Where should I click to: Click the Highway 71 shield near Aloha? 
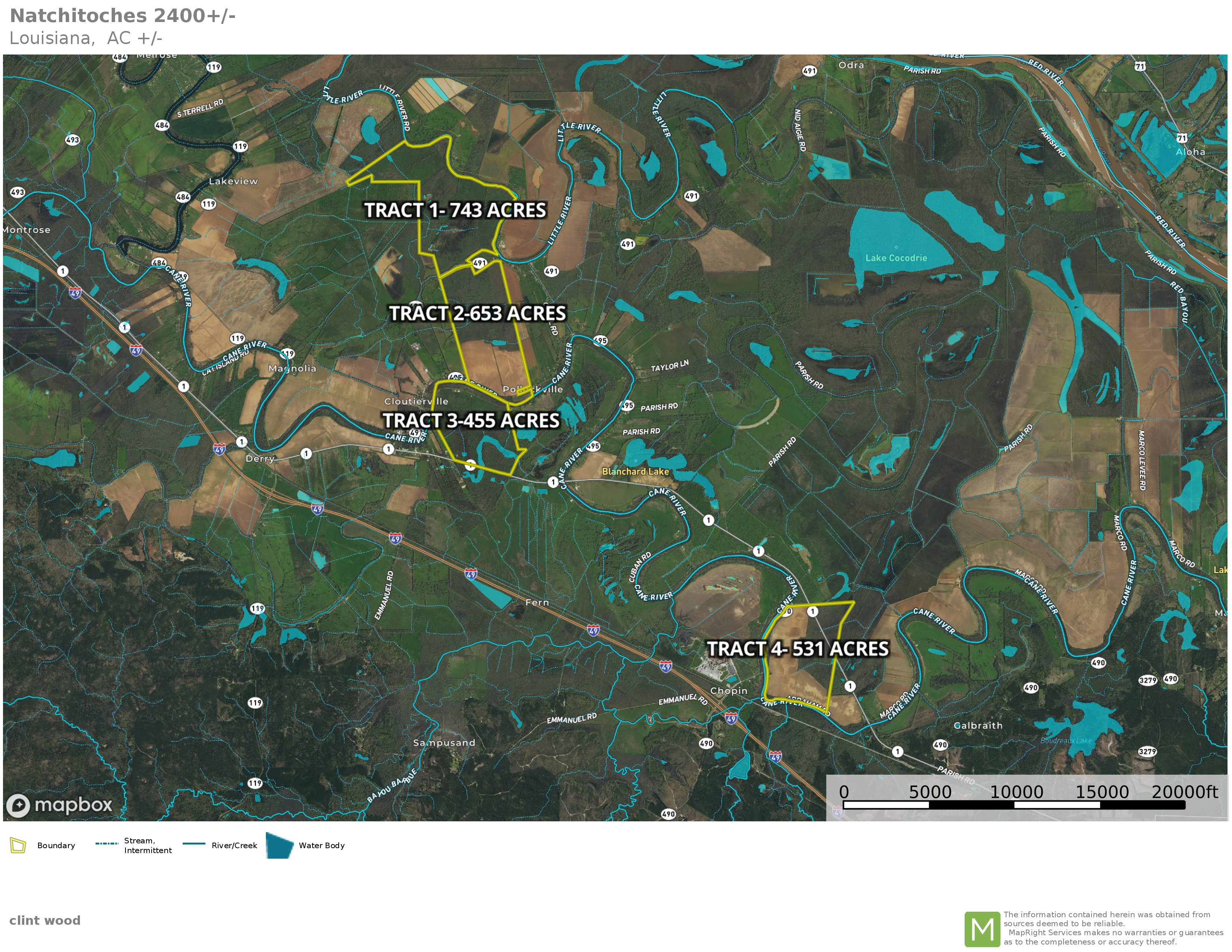pyautogui.click(x=1182, y=138)
